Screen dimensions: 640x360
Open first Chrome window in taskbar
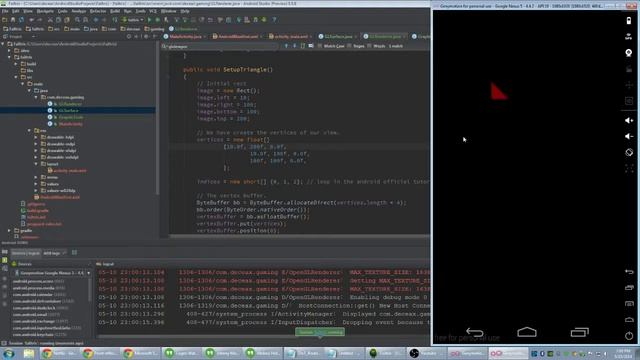pyautogui.click(x=59, y=353)
